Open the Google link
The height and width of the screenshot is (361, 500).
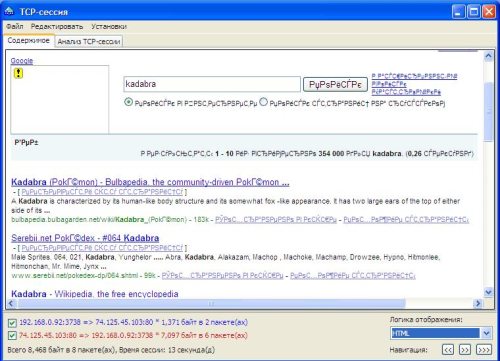(x=22, y=61)
